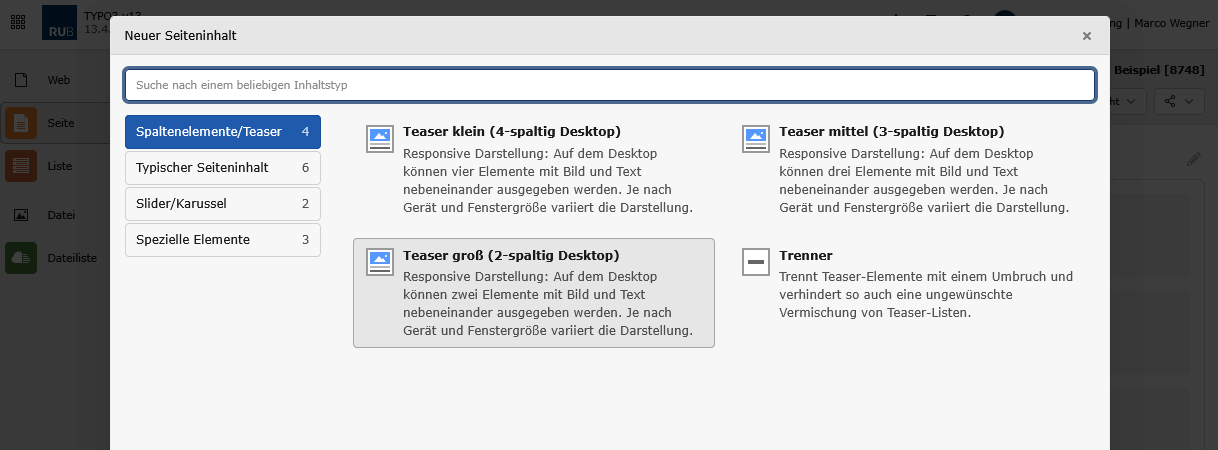Click the Trenner divider icon
Viewport: 1218px width, 450px height.
point(756,262)
